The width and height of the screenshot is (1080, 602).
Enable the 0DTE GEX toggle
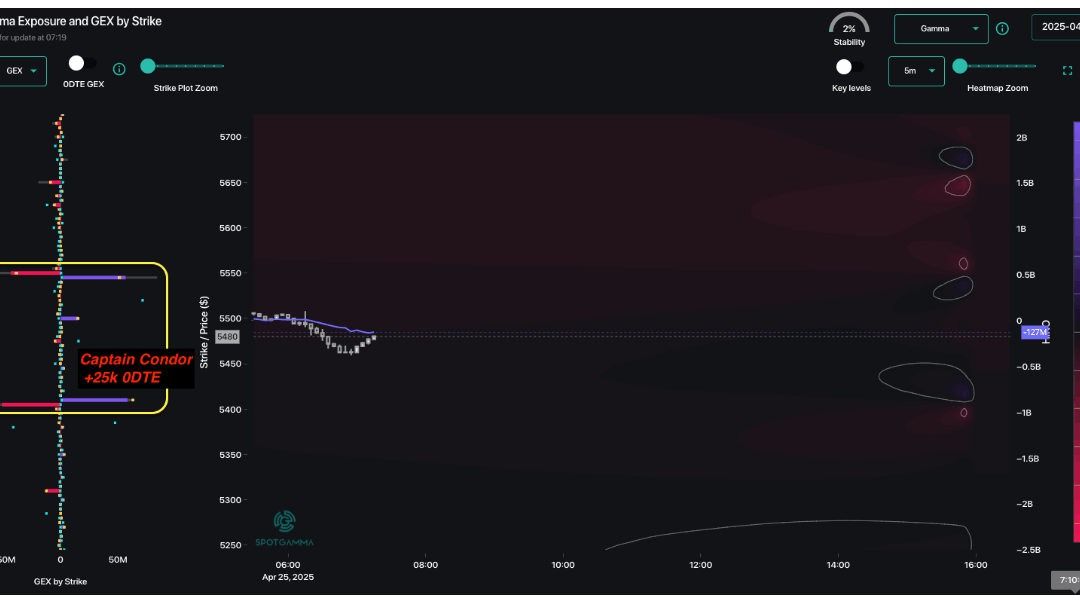point(77,62)
